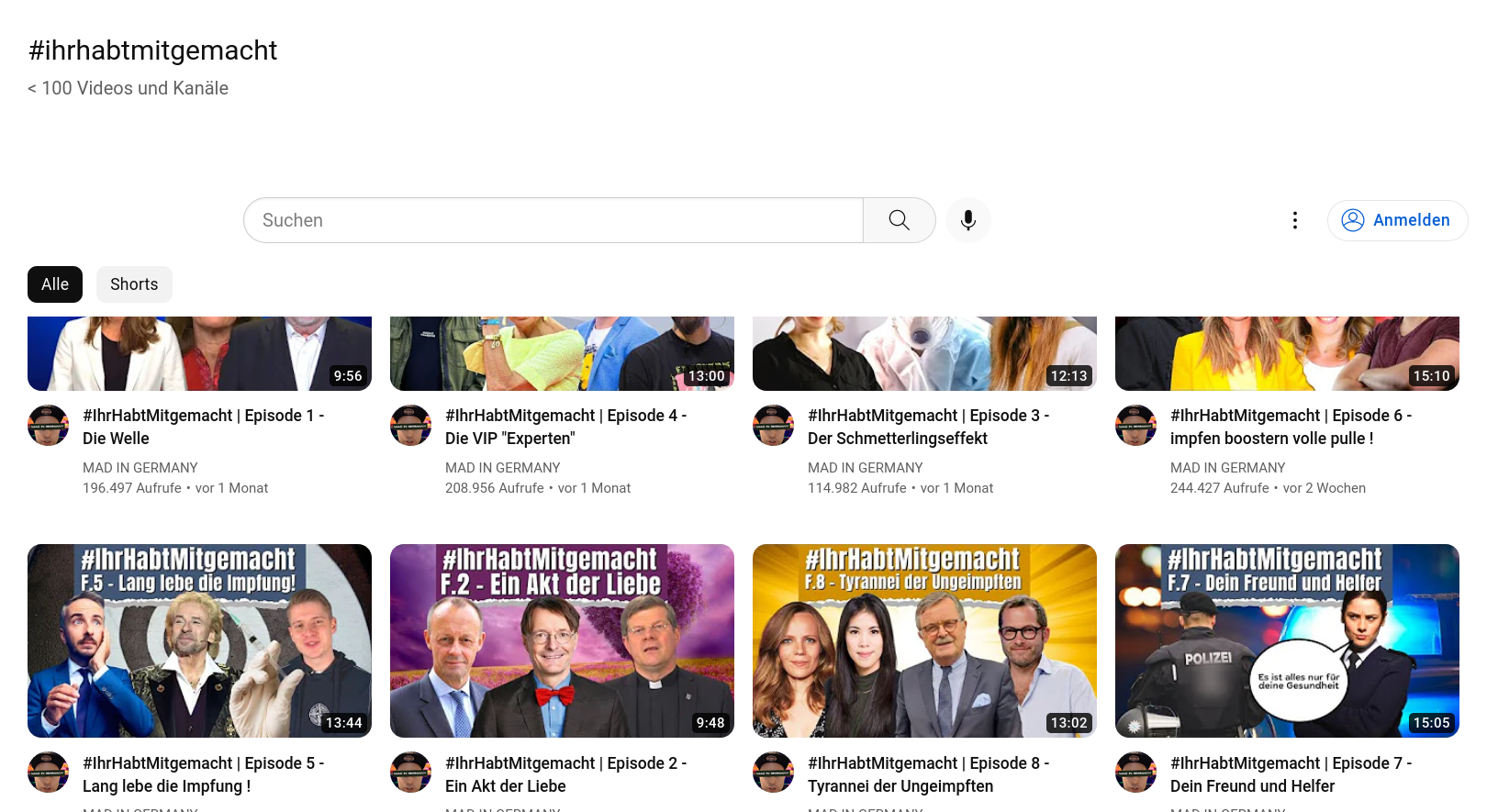The width and height of the screenshot is (1487, 812).
Task: Open video title Episode 3 - Der Schmetterlingseffekt
Action: pyautogui.click(x=929, y=427)
